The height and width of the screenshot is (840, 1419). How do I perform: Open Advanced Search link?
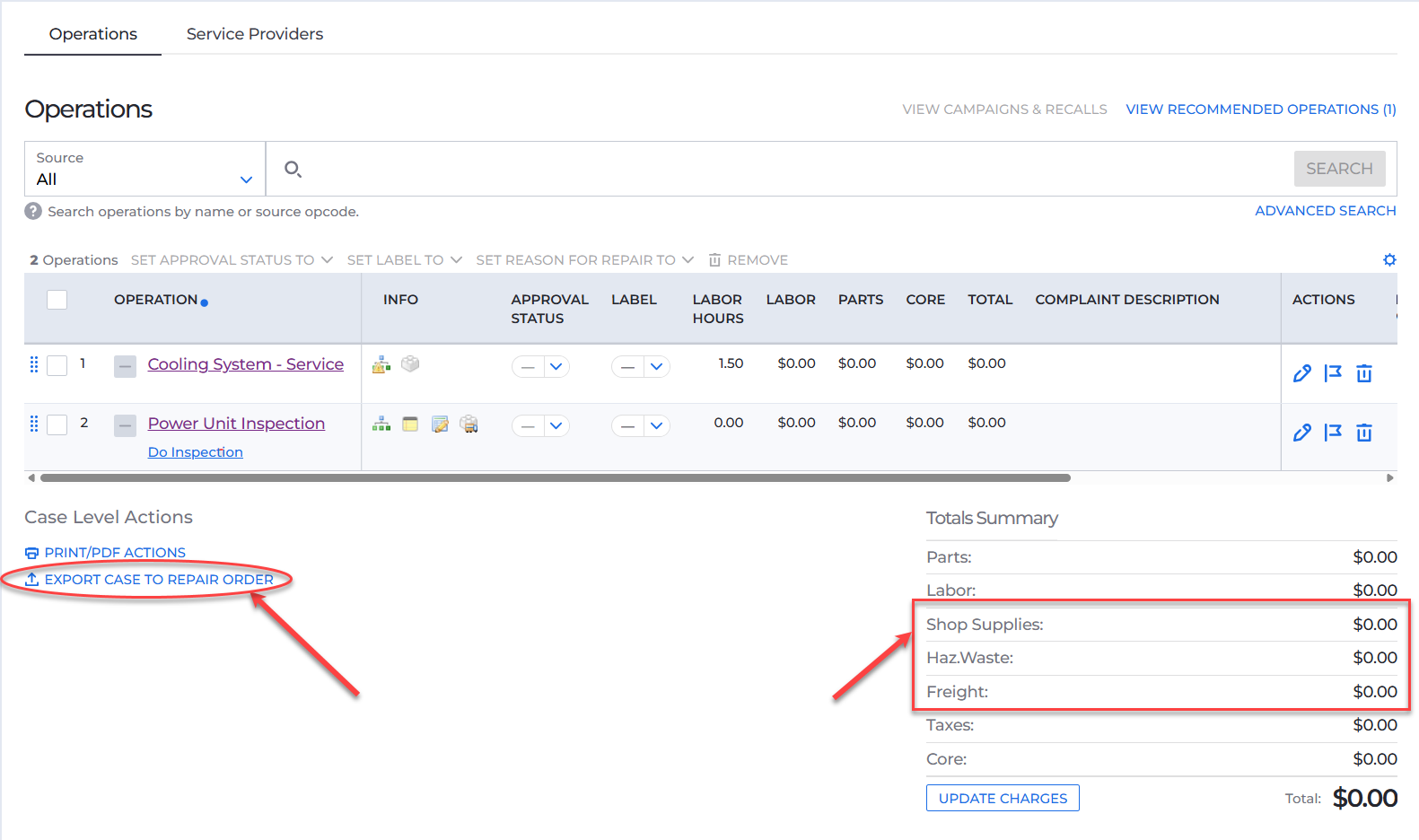[1326, 211]
